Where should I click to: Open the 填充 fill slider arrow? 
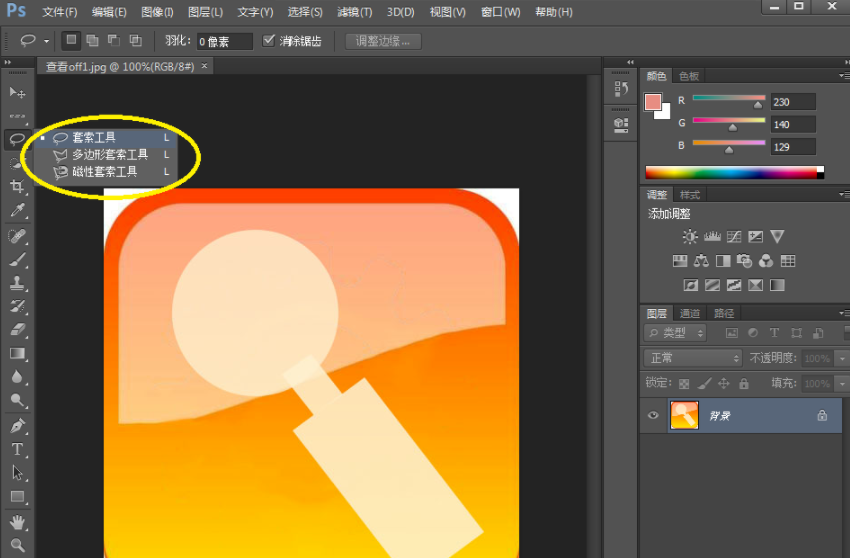842,383
